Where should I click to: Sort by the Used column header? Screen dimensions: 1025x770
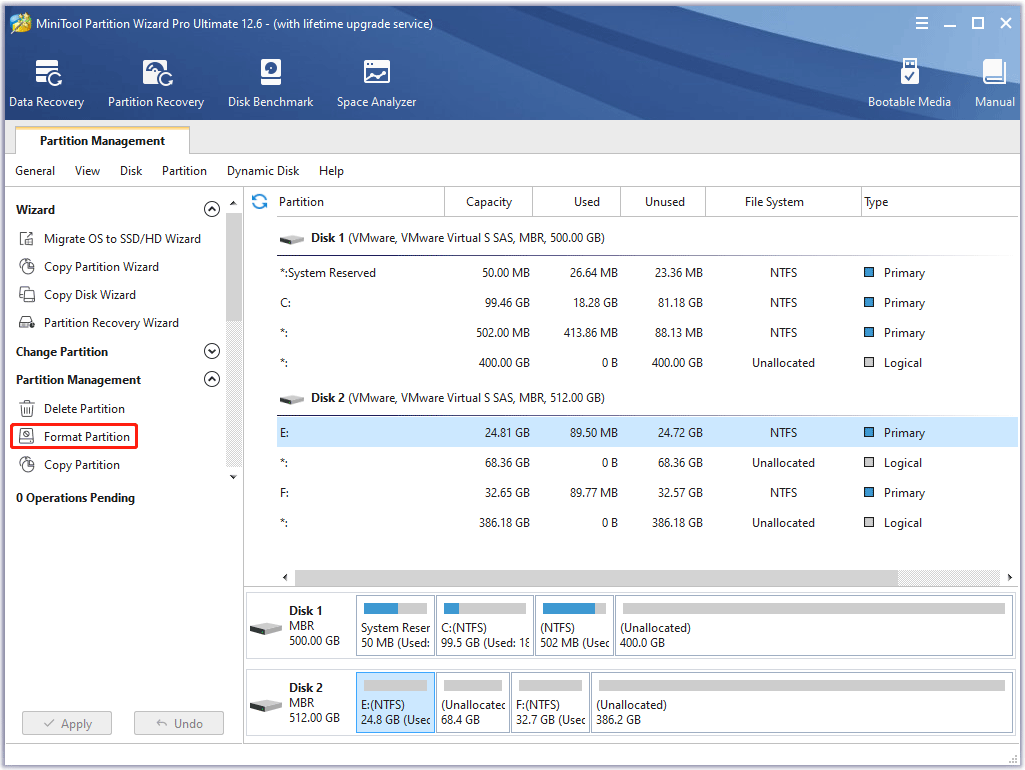pyautogui.click(x=577, y=202)
